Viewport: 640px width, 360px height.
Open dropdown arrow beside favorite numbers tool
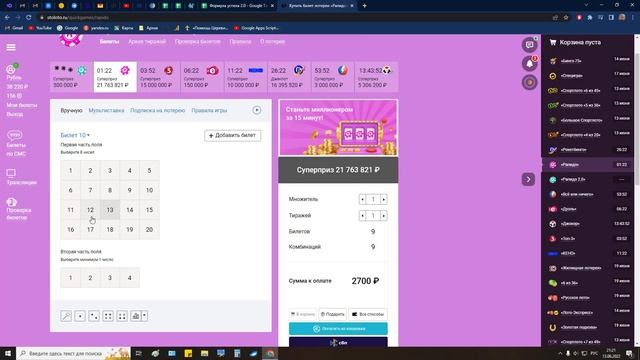tap(144, 316)
